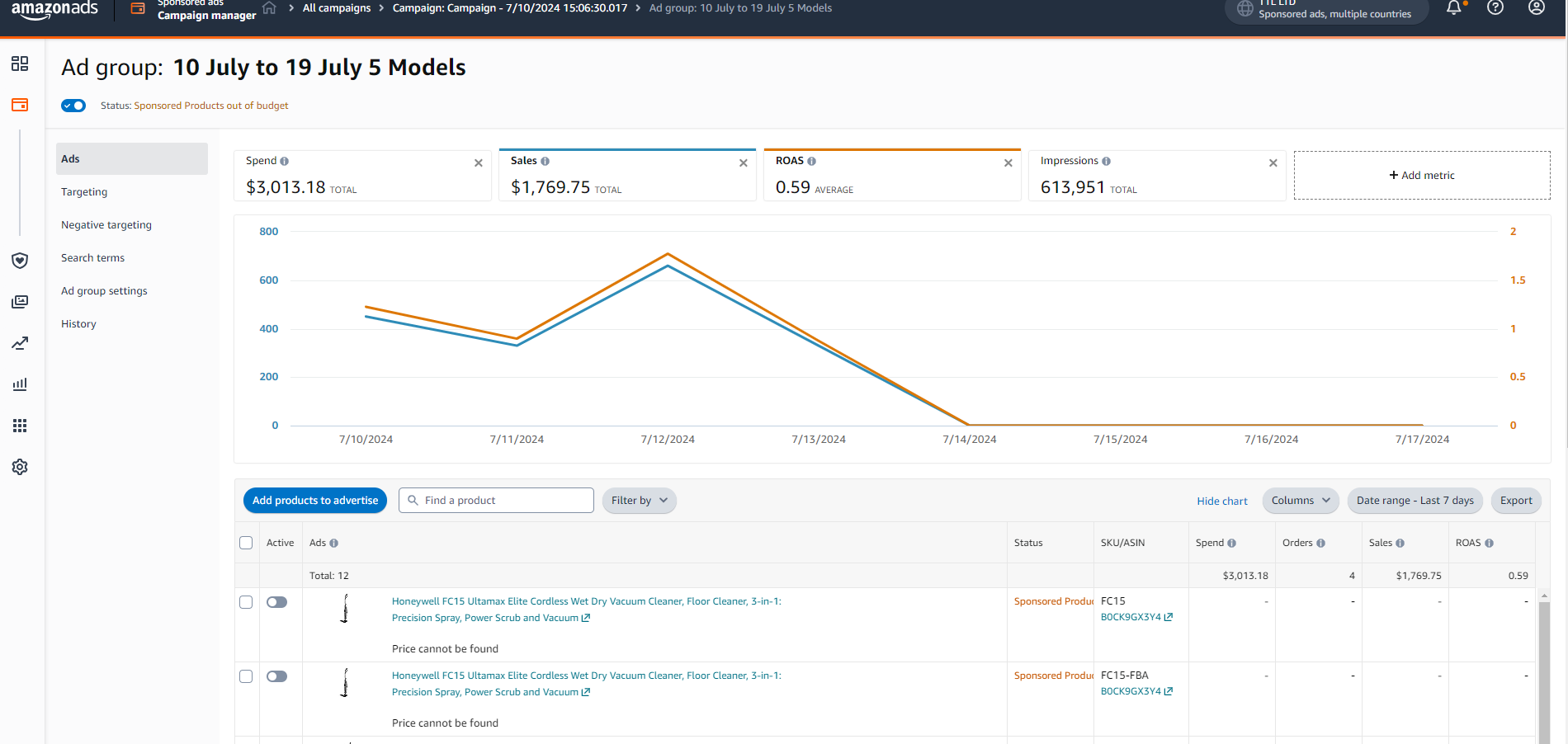
Task: Sort by the SKU/ASIN column header
Action: pyautogui.click(x=1122, y=543)
